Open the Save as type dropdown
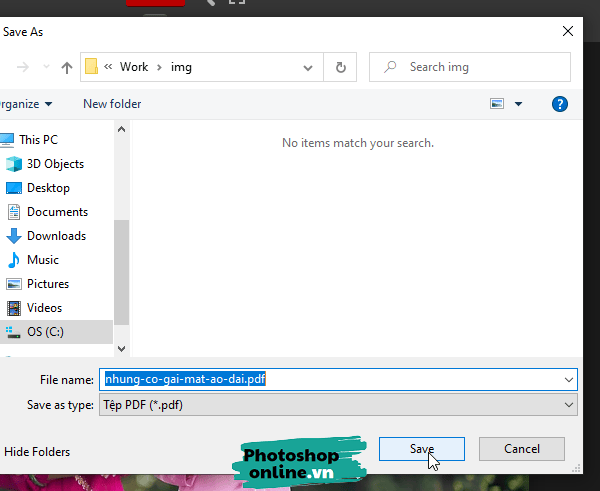600x491 pixels. tap(339, 405)
